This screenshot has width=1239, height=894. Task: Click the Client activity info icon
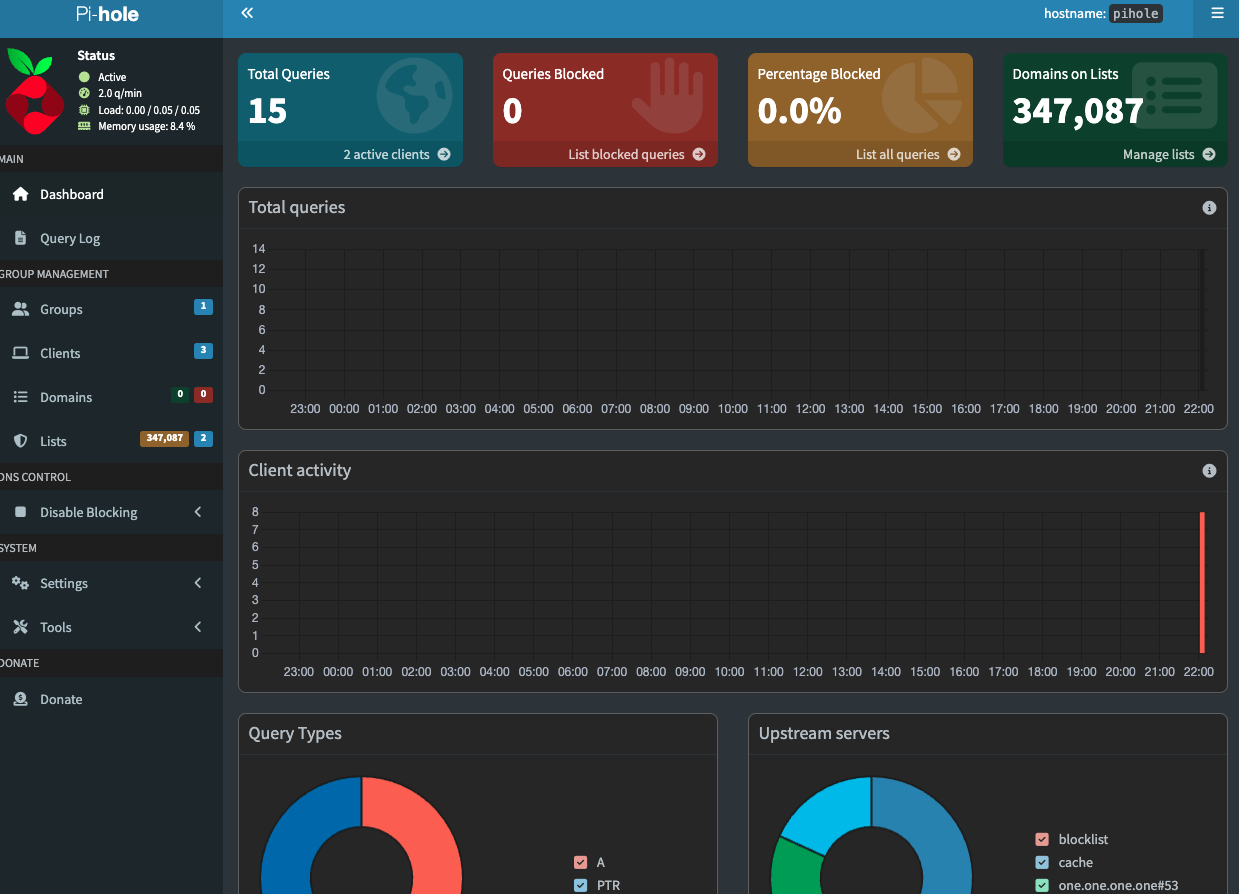click(1209, 471)
